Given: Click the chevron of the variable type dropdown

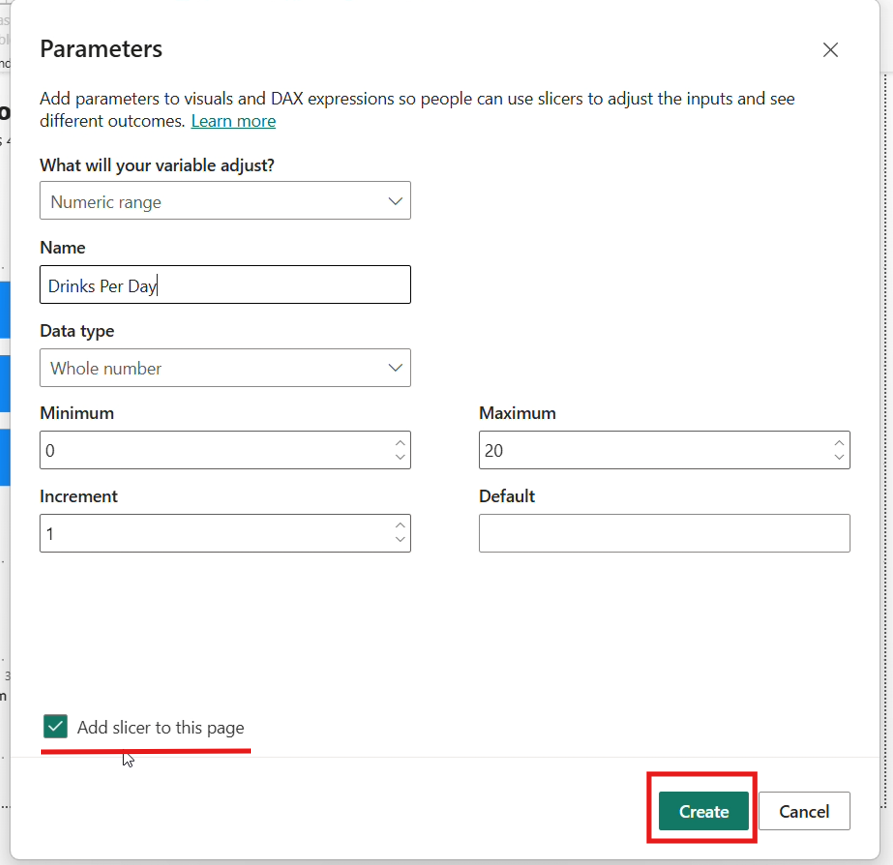Looking at the screenshot, I should click(x=395, y=201).
